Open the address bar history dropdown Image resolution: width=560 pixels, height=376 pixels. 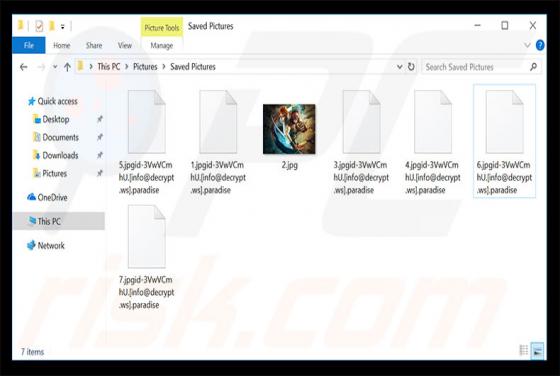(x=400, y=67)
